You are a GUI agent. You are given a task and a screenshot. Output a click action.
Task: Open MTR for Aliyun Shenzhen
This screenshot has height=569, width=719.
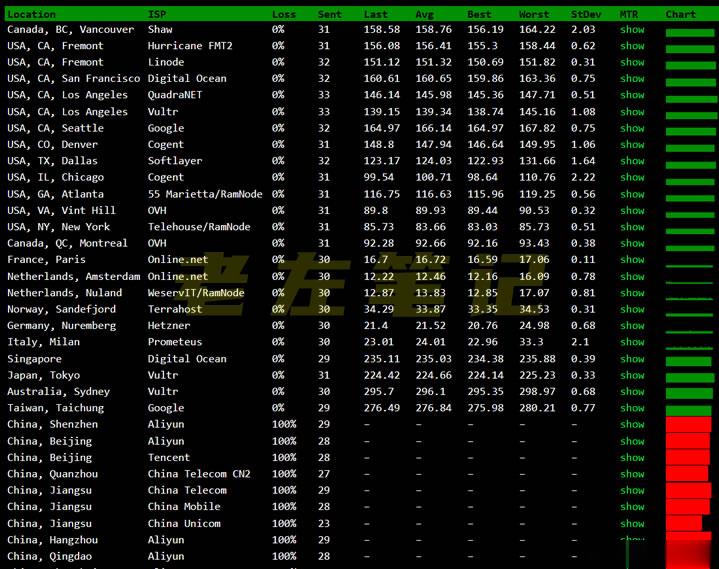pos(632,425)
